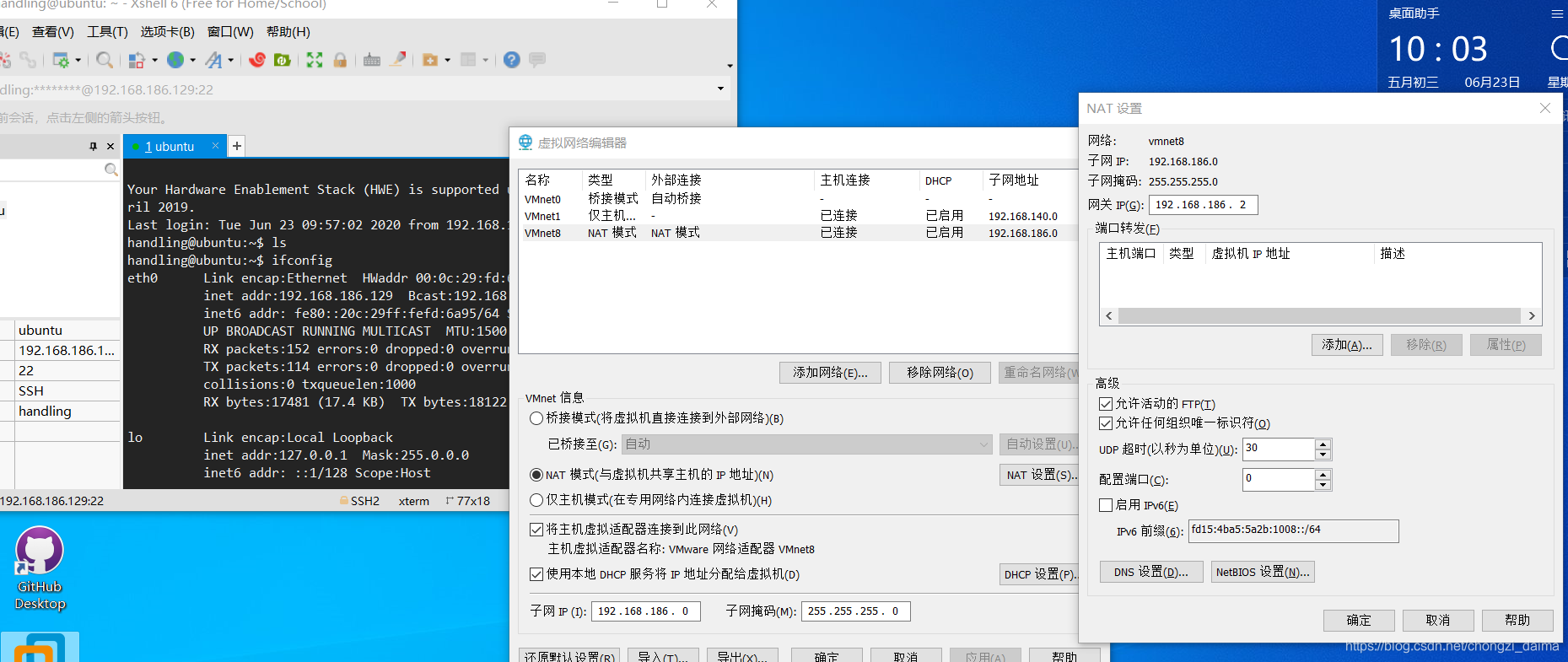Increase UDP timeout with up stepper arrow
The width and height of the screenshot is (1568, 662).
click(x=1323, y=444)
